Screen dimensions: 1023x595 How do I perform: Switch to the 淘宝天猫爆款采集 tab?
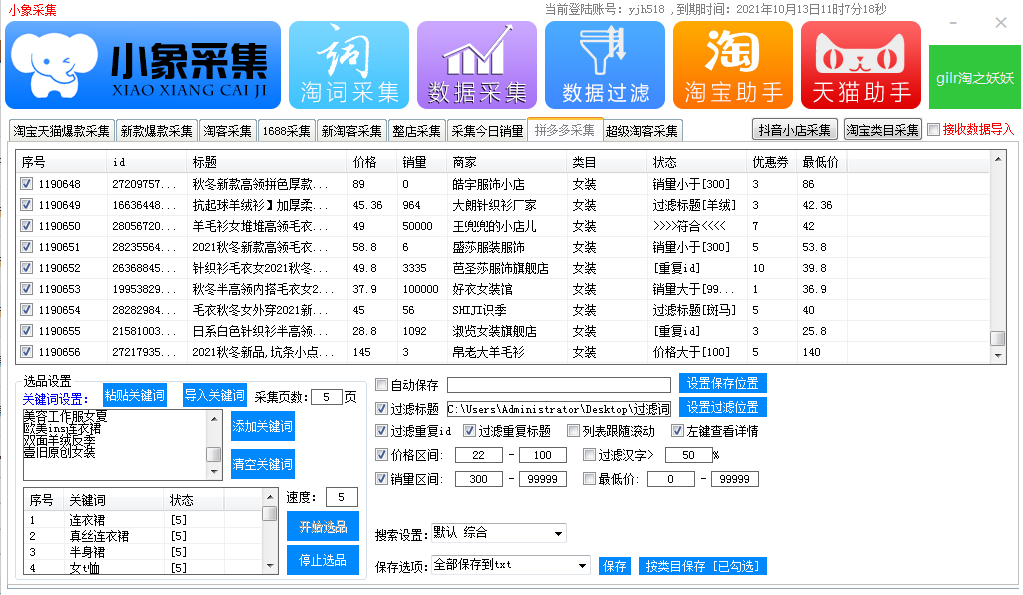(x=61, y=130)
